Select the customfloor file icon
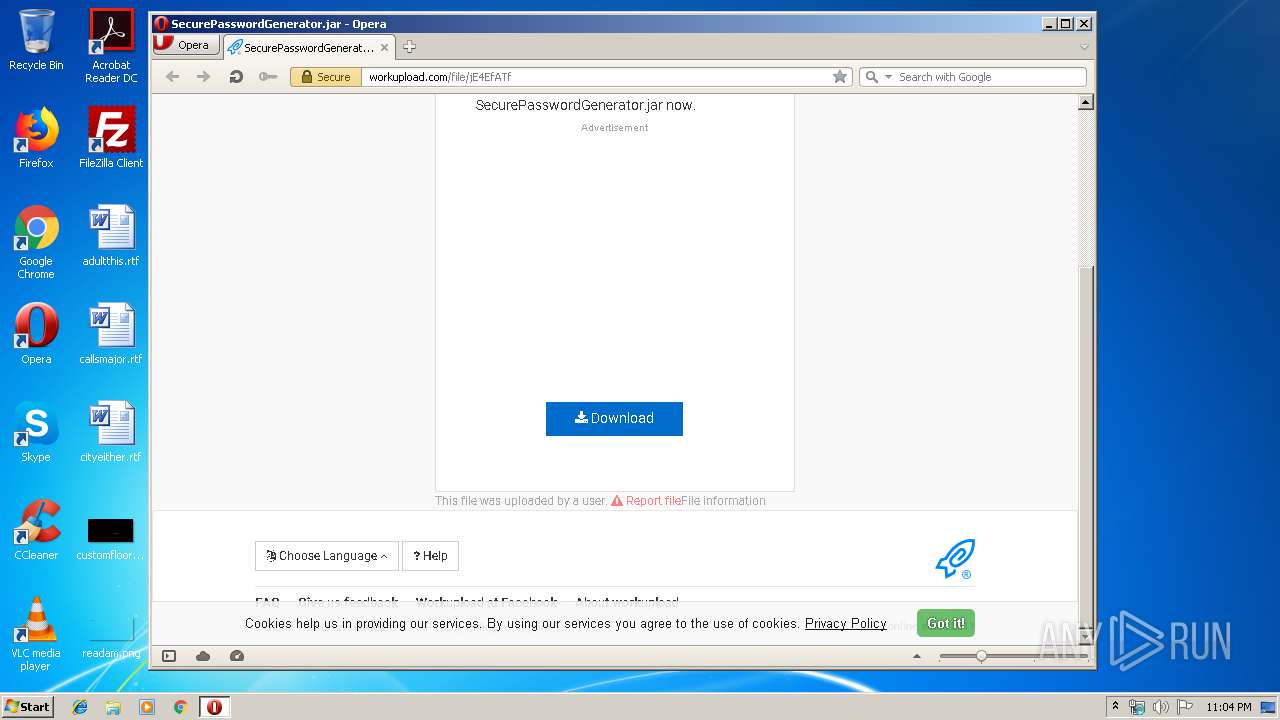 [x=111, y=537]
